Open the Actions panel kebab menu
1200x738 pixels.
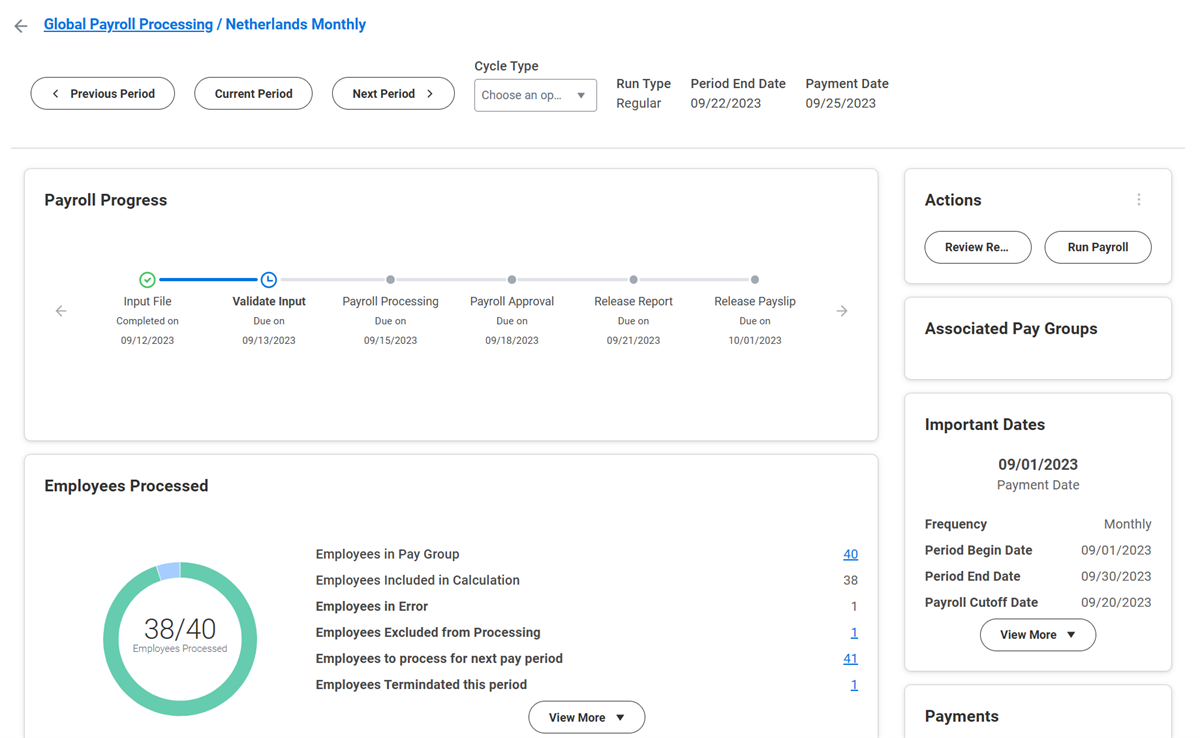tap(1139, 200)
